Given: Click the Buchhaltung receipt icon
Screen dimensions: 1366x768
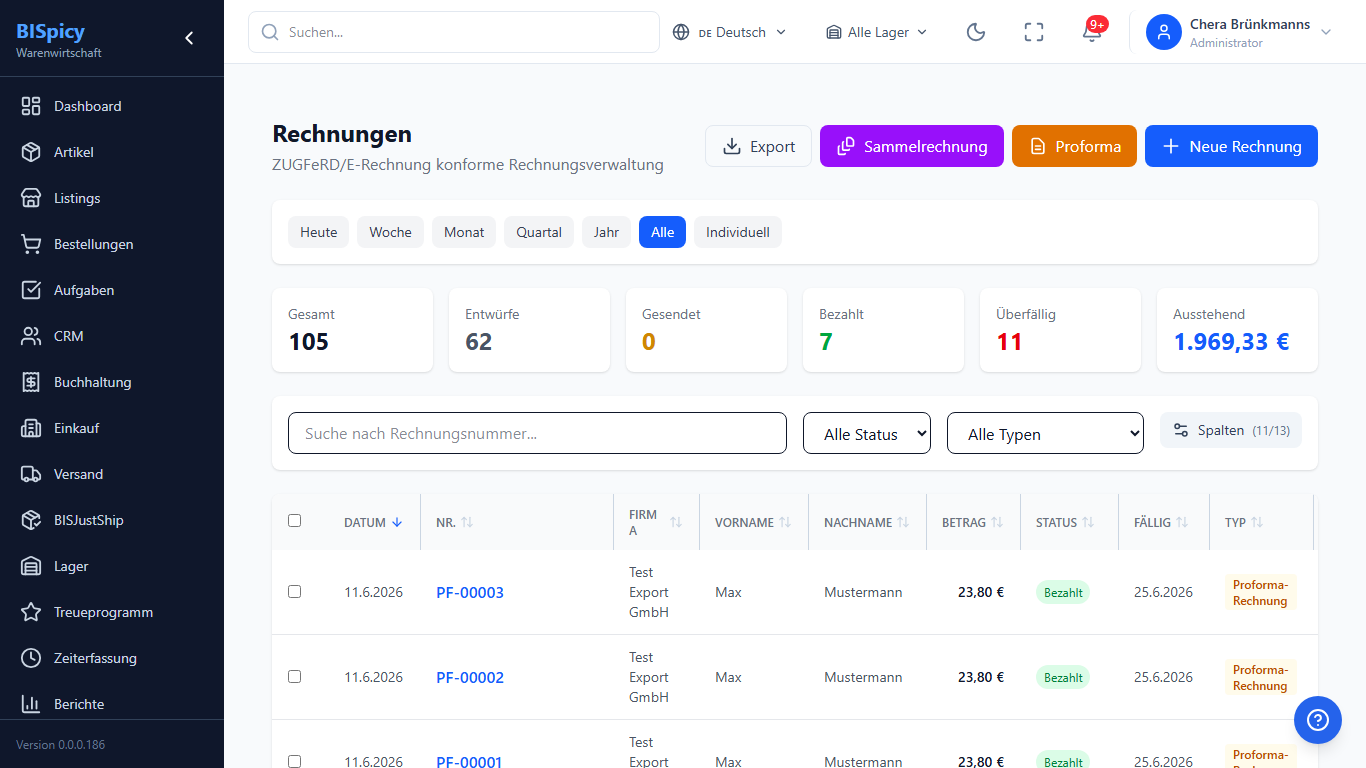Looking at the screenshot, I should (31, 382).
